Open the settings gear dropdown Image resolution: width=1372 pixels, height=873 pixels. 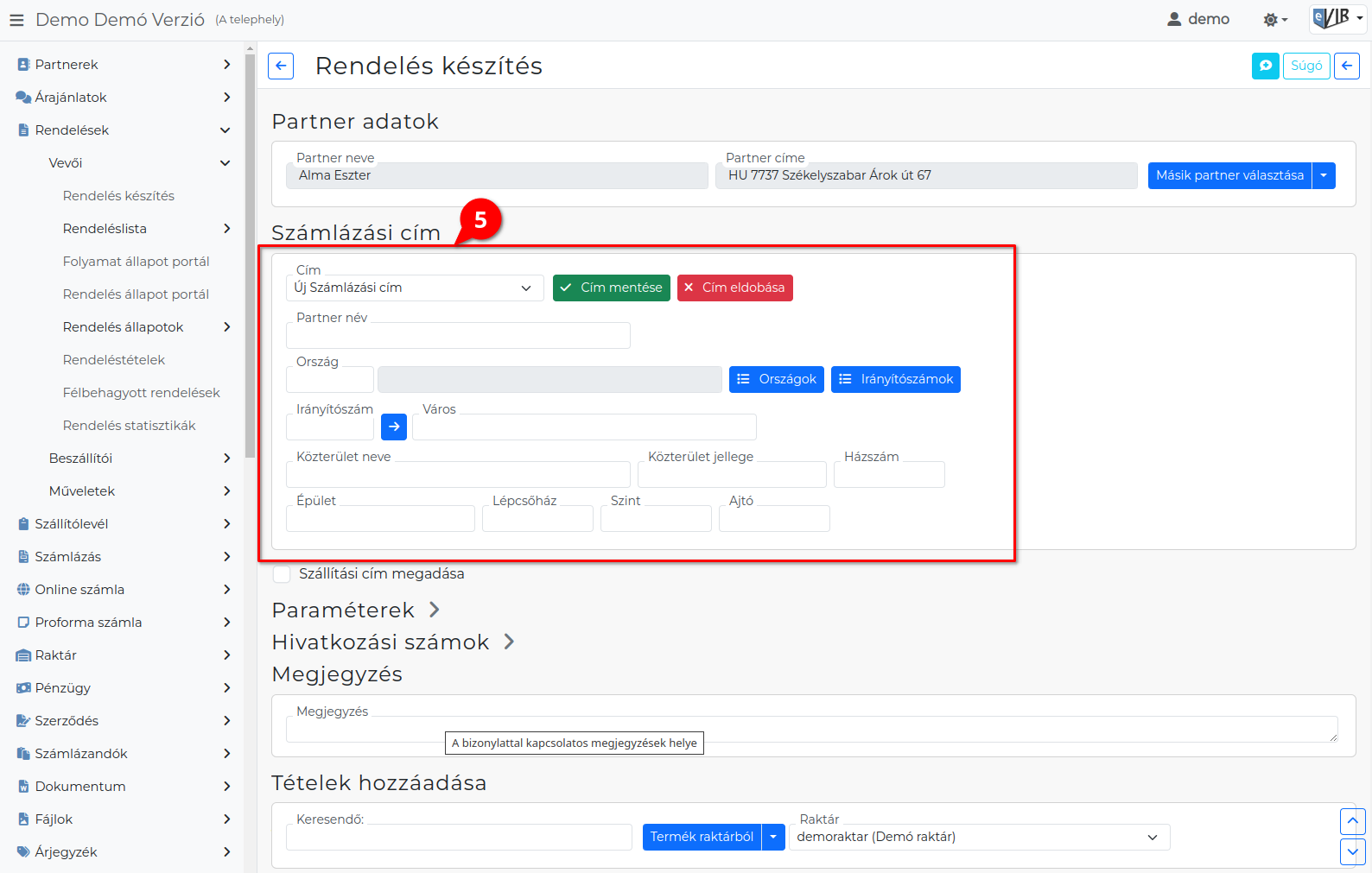pyautogui.click(x=1275, y=19)
